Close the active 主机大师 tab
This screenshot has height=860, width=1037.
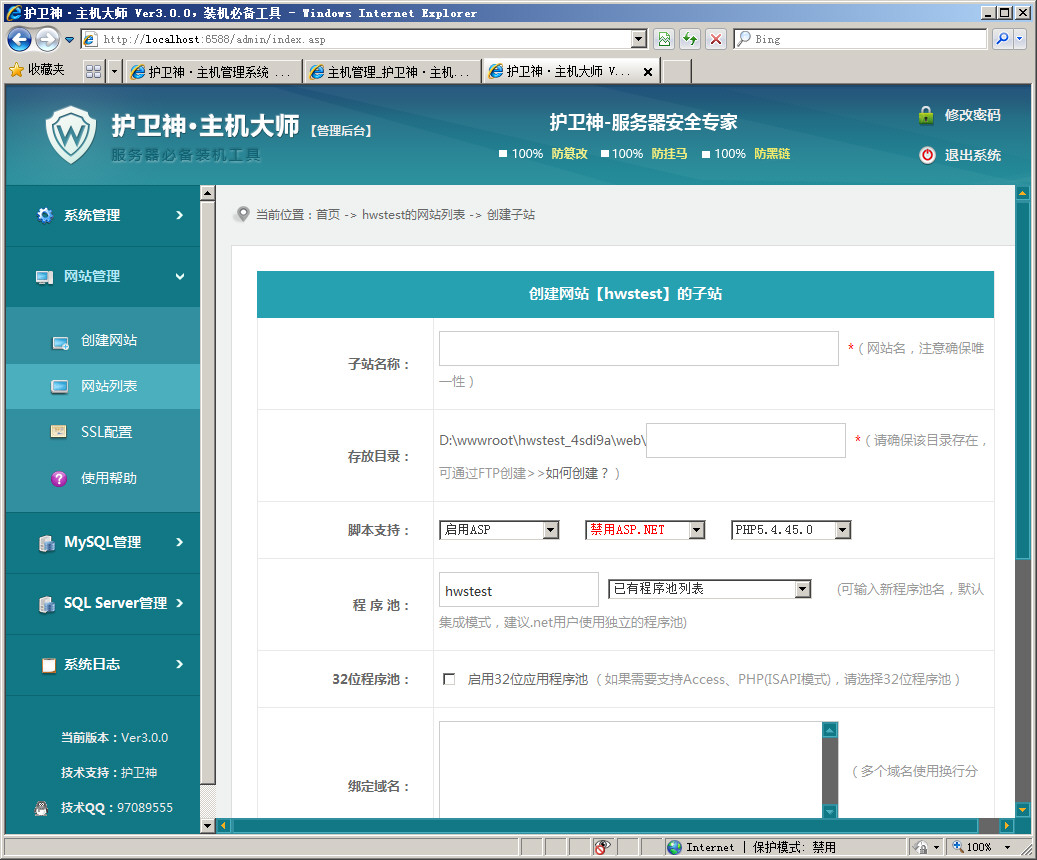coord(648,71)
